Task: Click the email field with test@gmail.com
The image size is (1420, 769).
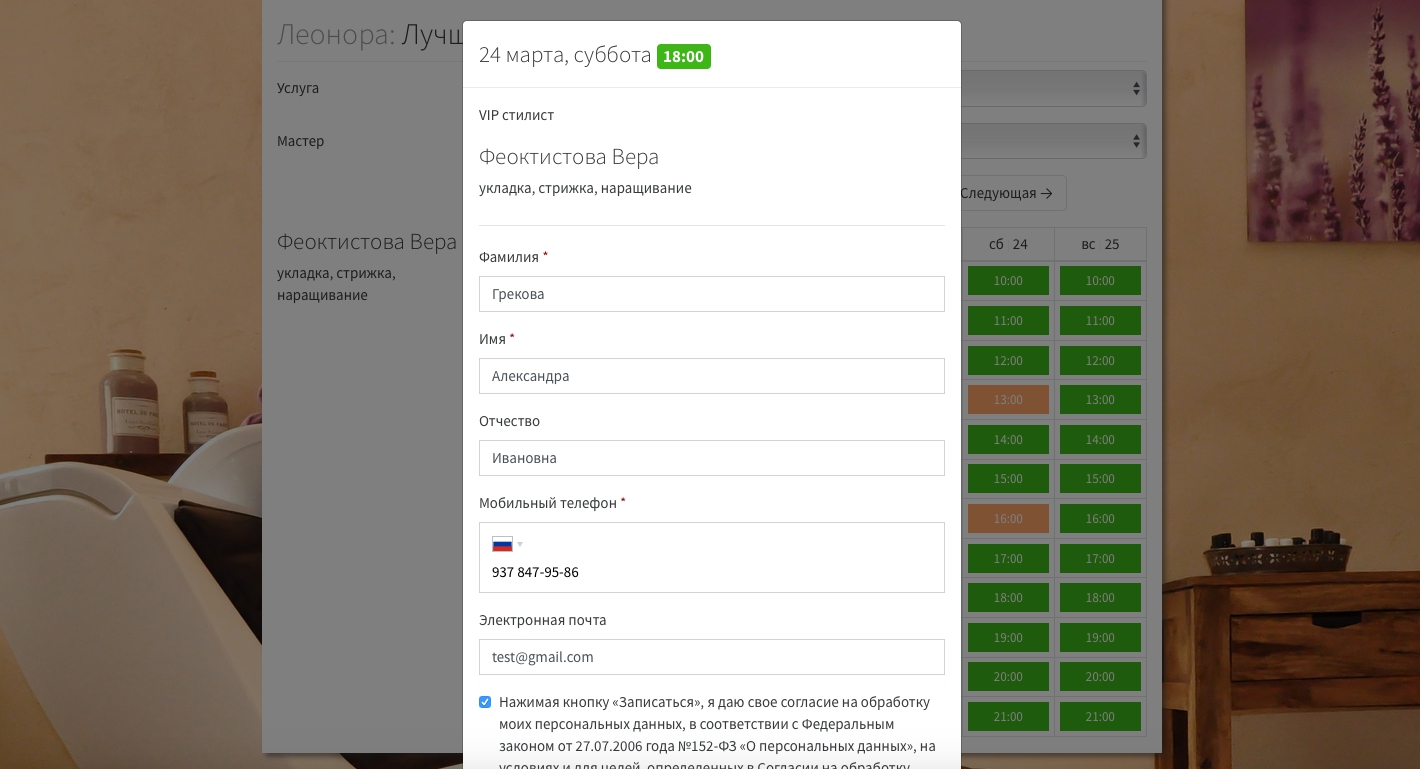Action: pos(711,657)
